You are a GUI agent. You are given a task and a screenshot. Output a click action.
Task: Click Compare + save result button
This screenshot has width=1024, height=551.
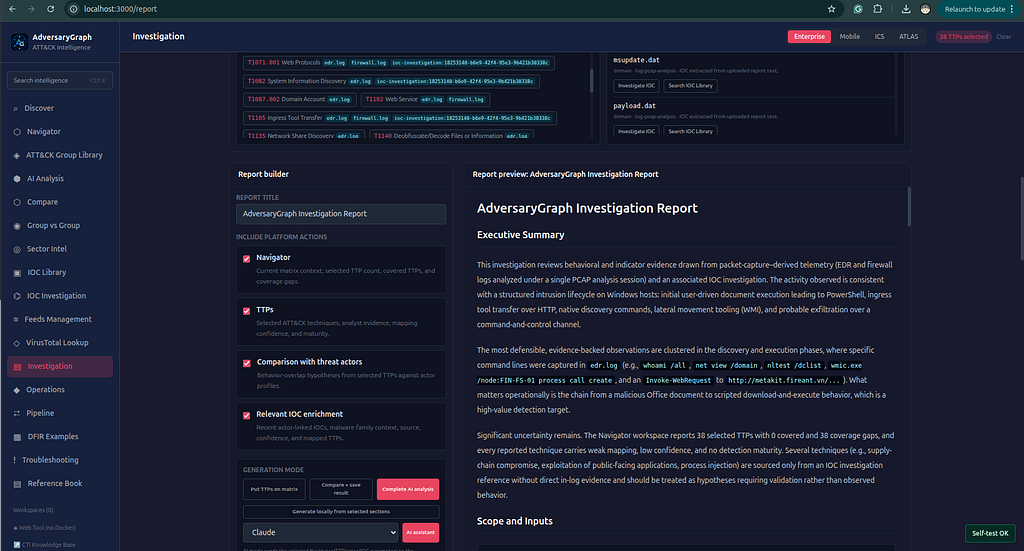[341, 489]
